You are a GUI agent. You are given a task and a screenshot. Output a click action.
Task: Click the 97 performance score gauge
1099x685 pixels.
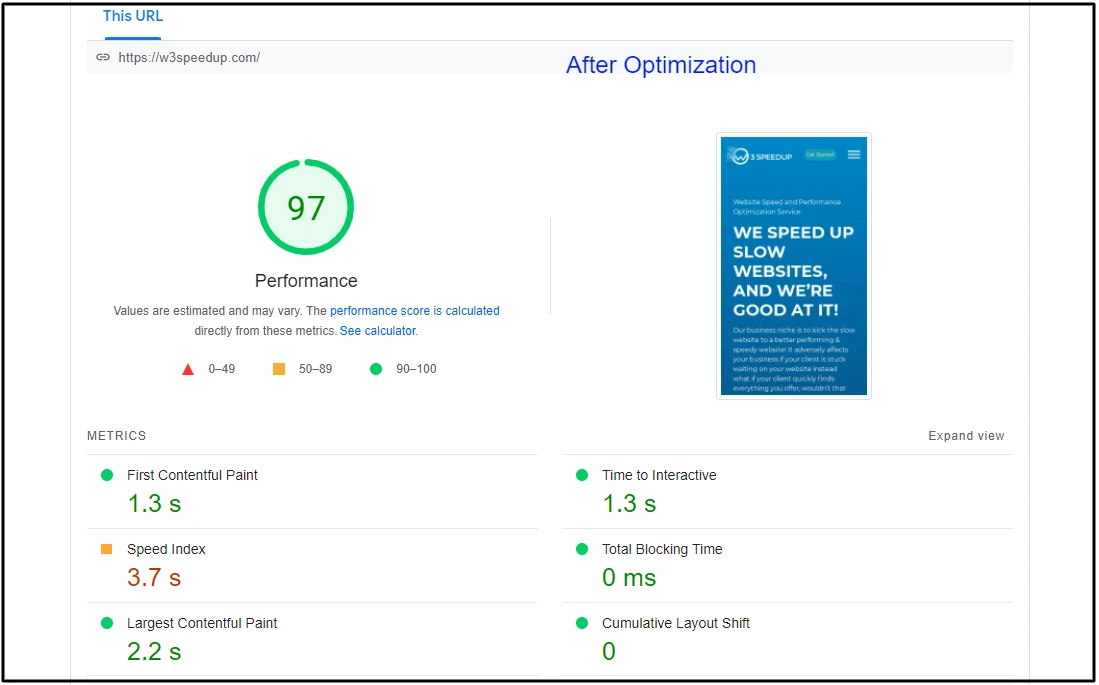(x=306, y=208)
